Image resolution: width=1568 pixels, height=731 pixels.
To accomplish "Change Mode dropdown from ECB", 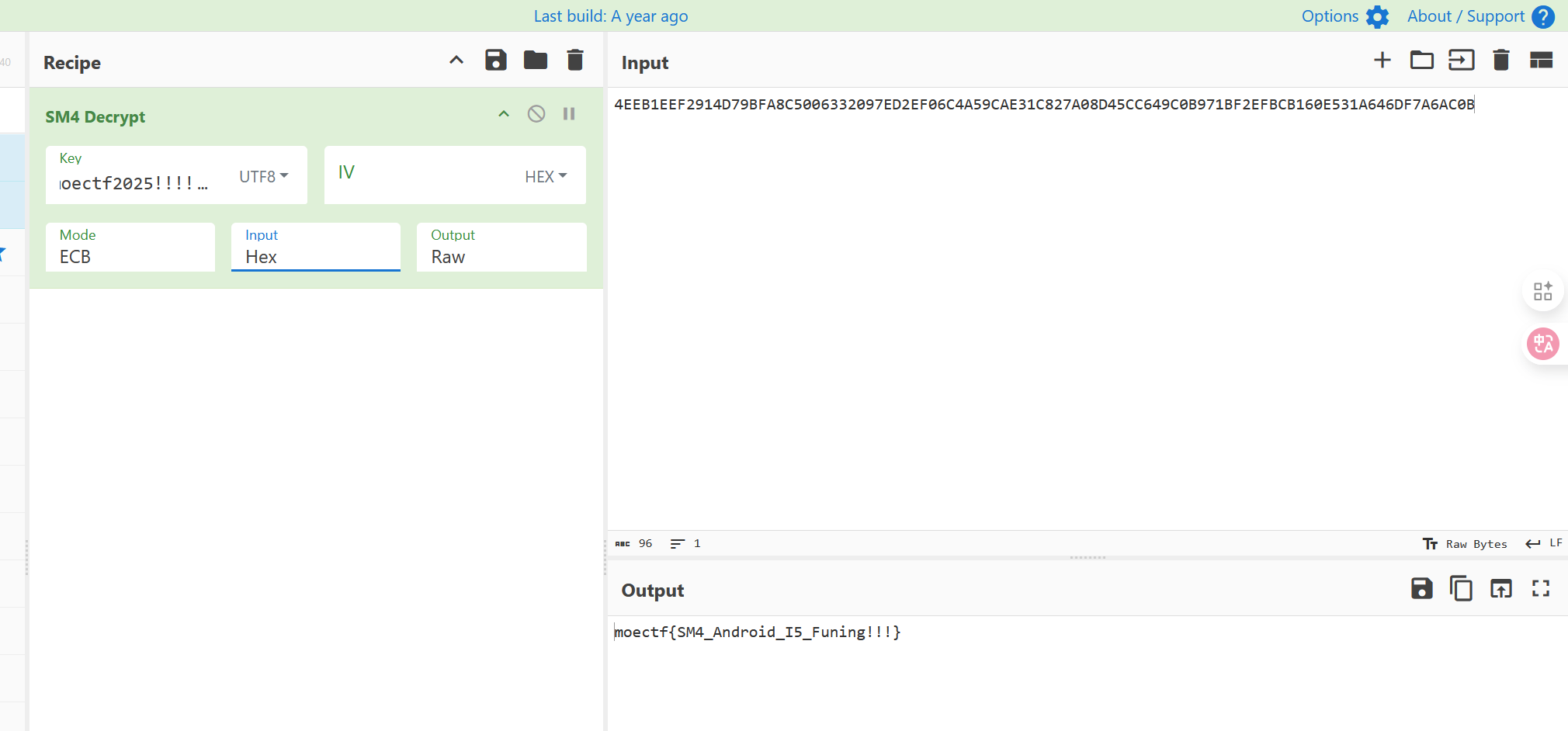I will point(130,256).
